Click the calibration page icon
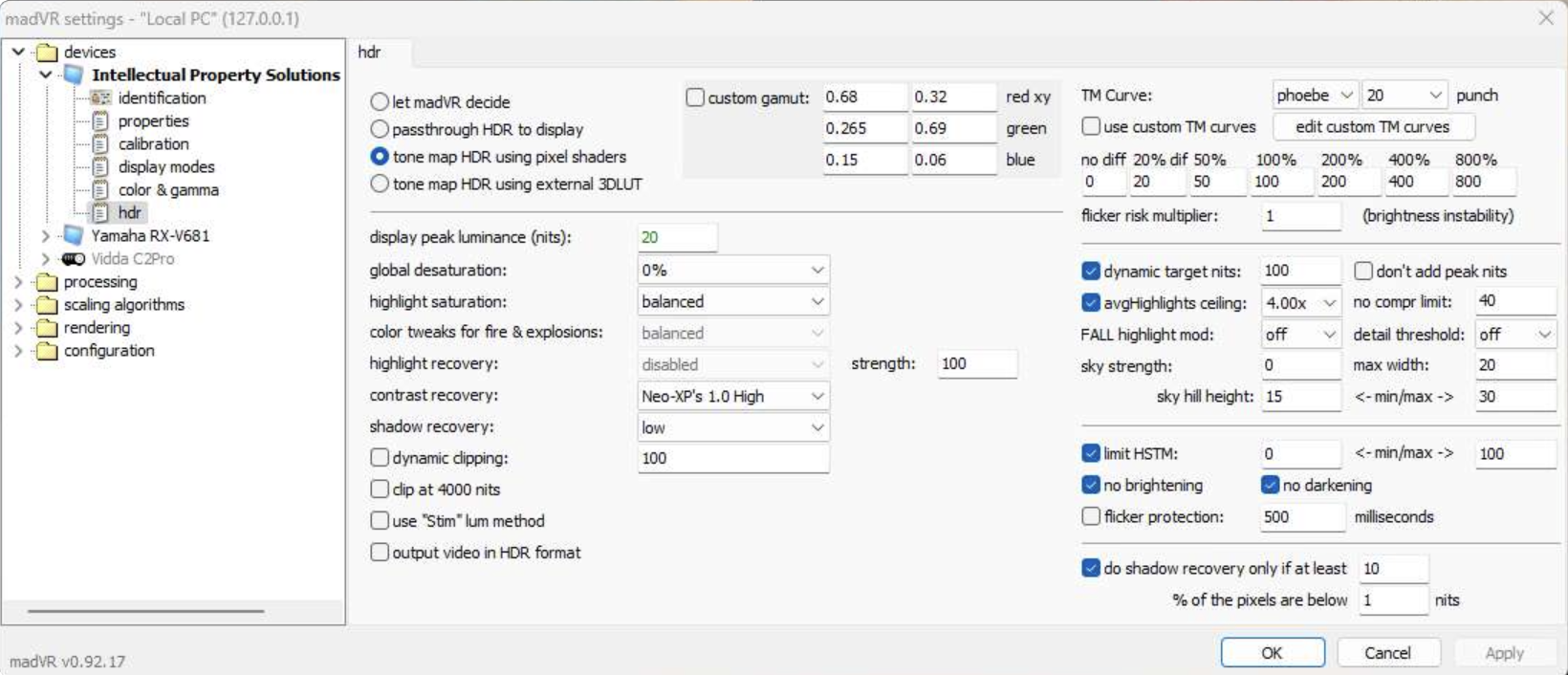Image resolution: width=1568 pixels, height=675 pixels. (100, 144)
